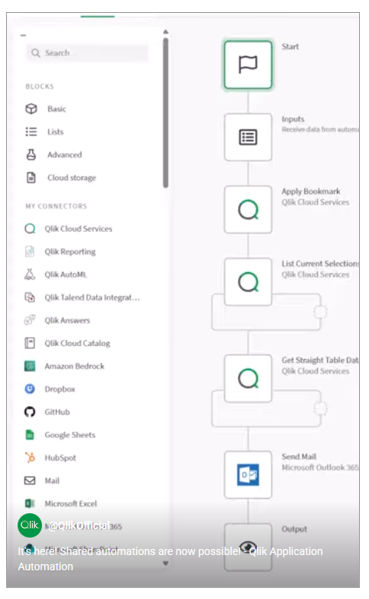
Task: Select GitHub connector icon
Action: 30,412
